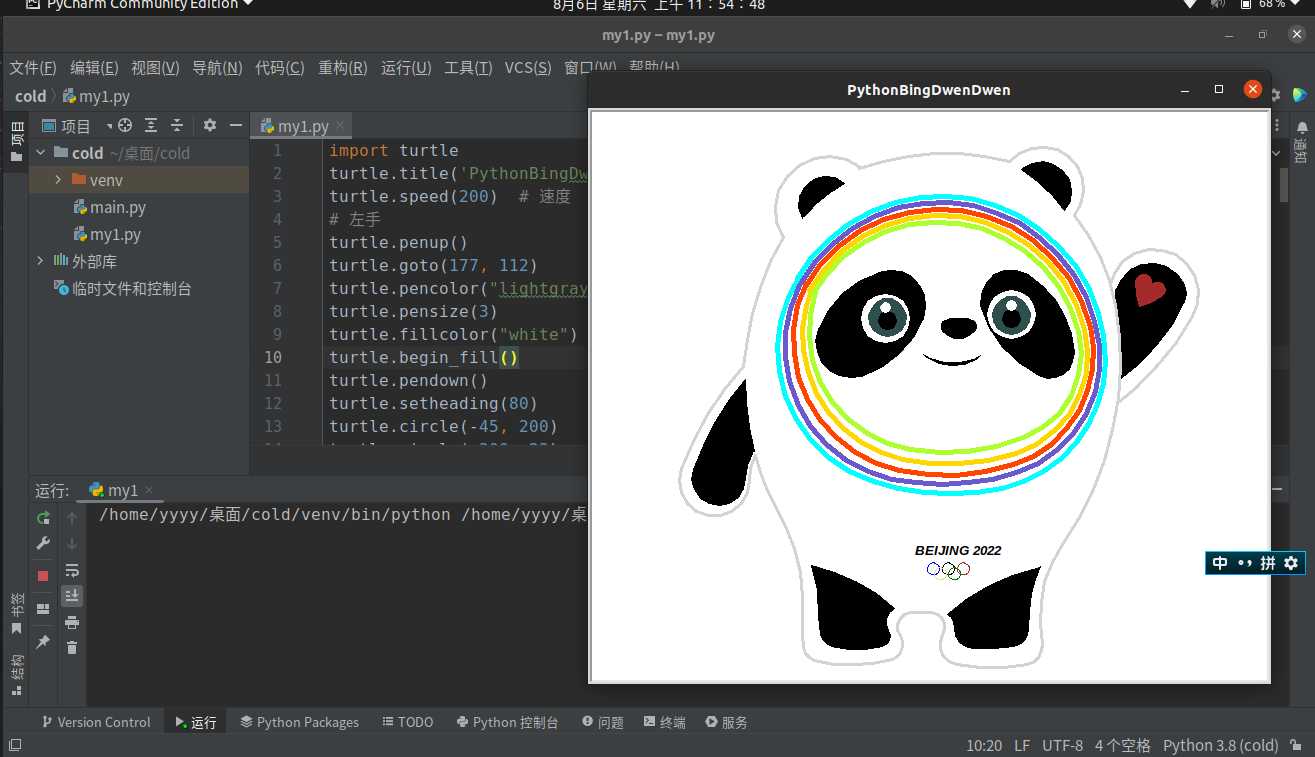Clear console output with the trash icon
The width and height of the screenshot is (1315, 757).
coord(72,648)
